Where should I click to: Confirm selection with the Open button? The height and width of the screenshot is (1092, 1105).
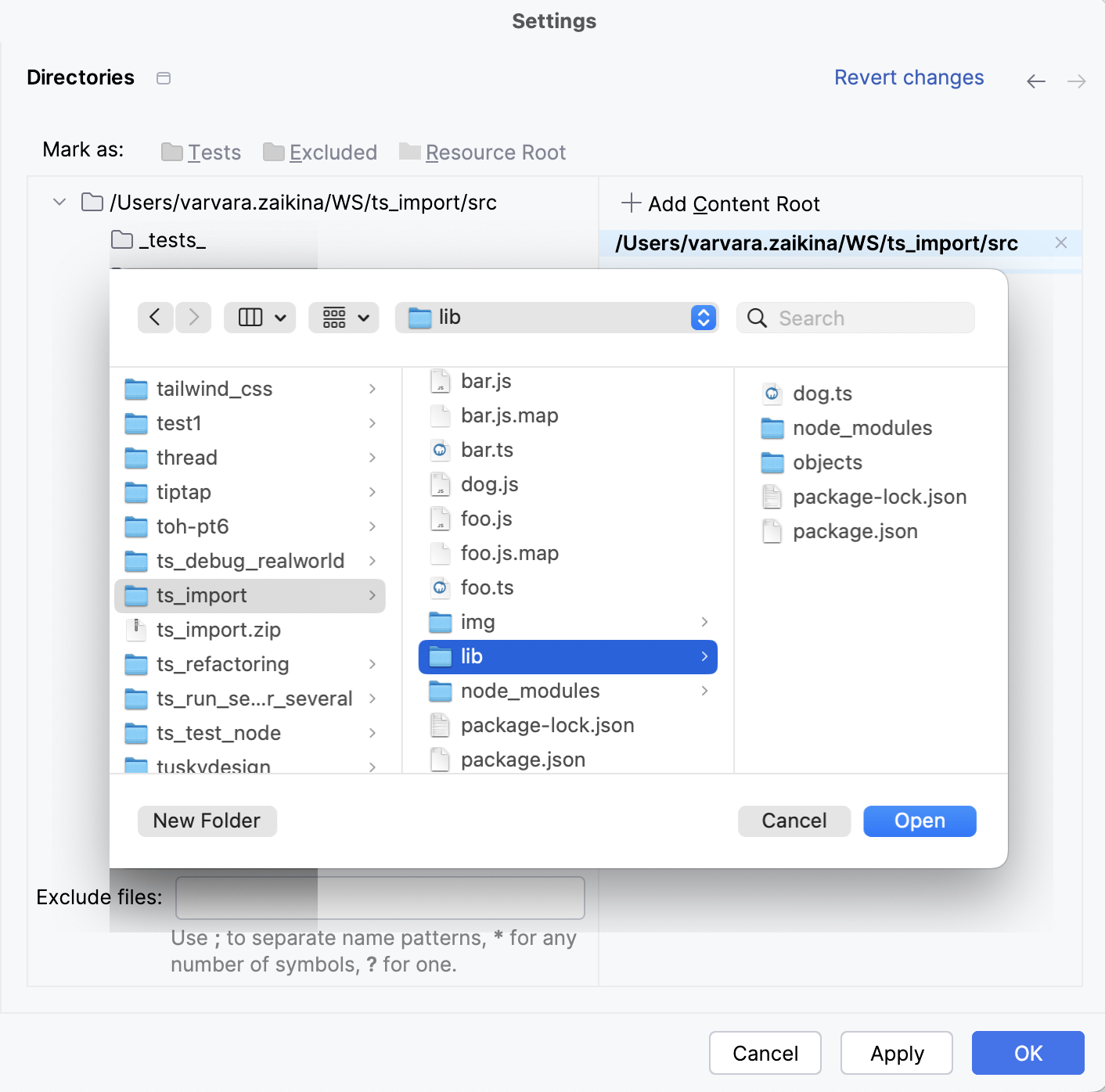tap(920, 821)
